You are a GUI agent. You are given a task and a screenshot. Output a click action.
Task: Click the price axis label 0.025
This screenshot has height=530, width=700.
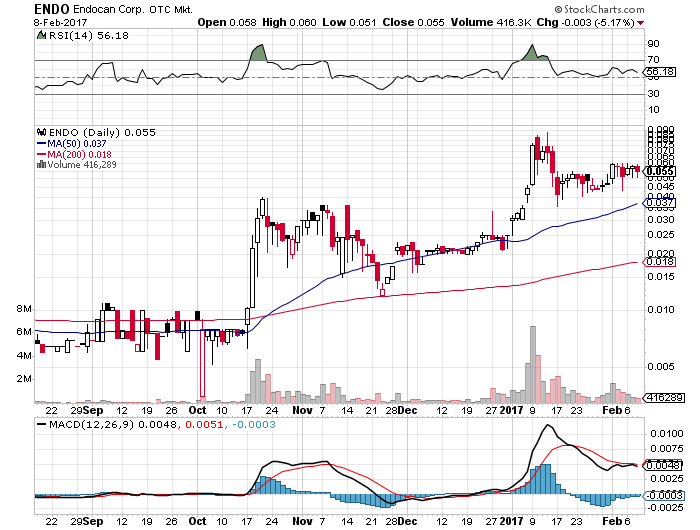tap(661, 235)
